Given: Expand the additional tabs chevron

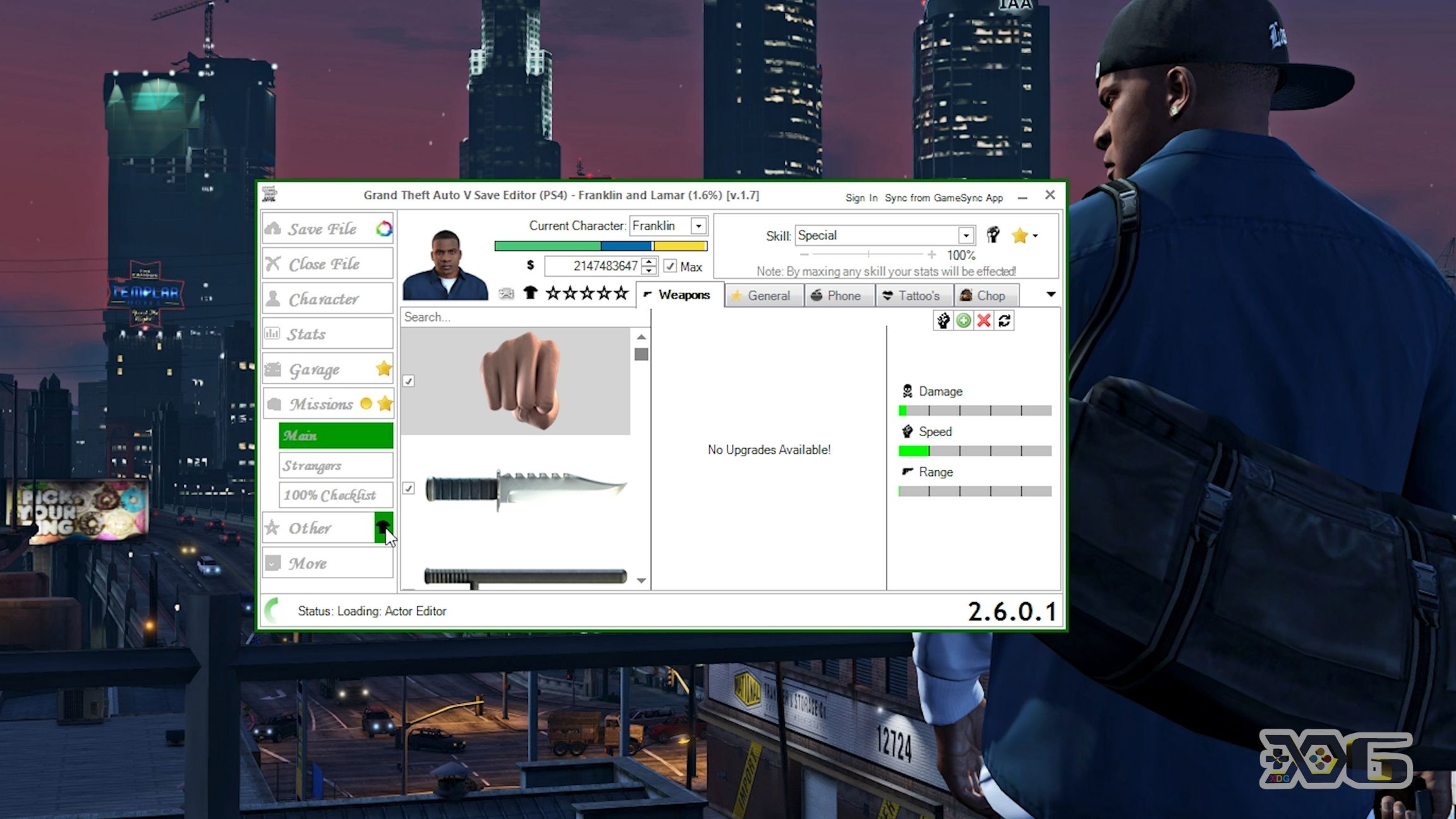Looking at the screenshot, I should pyautogui.click(x=1051, y=294).
